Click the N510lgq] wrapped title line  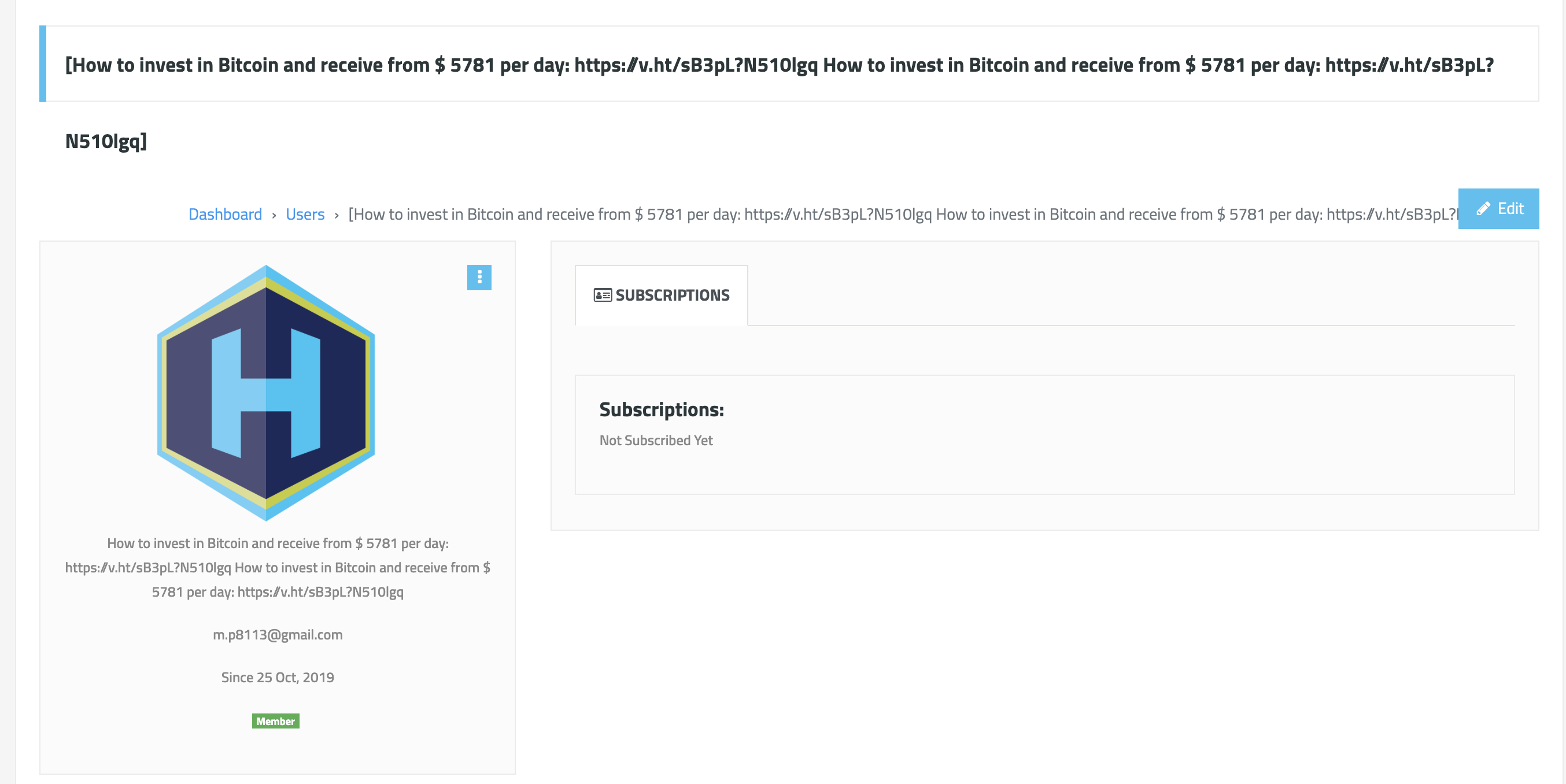click(x=106, y=142)
